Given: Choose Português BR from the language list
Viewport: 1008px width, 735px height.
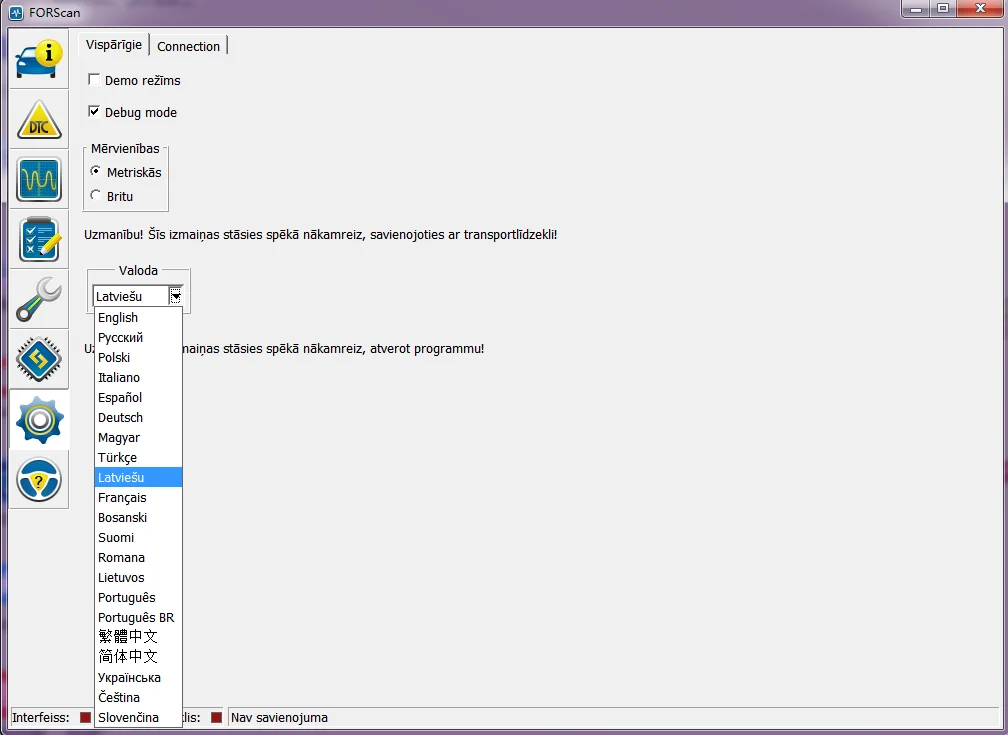Looking at the screenshot, I should tap(138, 617).
